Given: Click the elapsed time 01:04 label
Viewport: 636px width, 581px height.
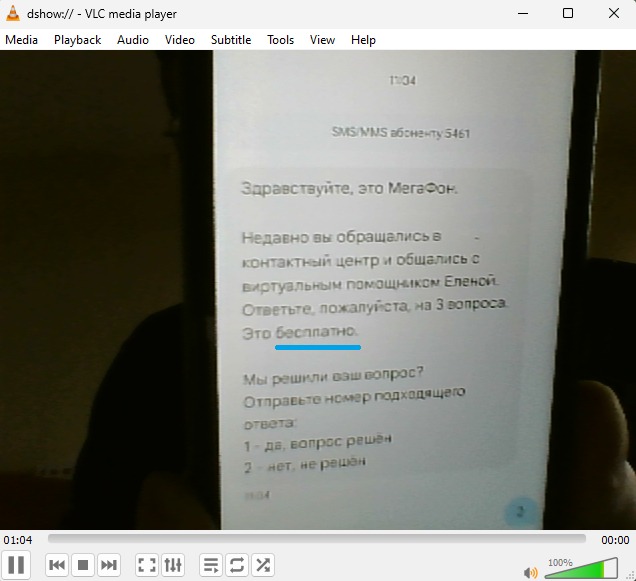Looking at the screenshot, I should [x=18, y=540].
